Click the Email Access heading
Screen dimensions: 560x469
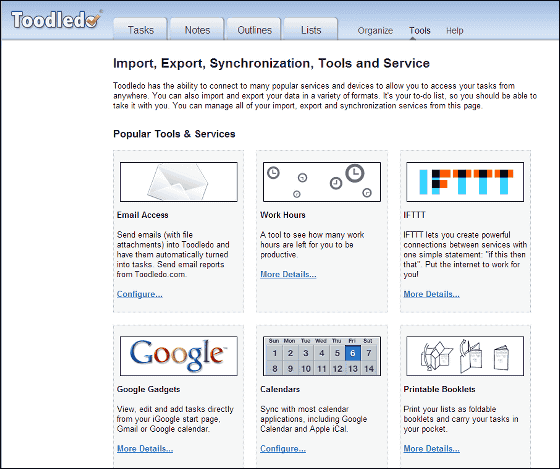tap(142, 215)
